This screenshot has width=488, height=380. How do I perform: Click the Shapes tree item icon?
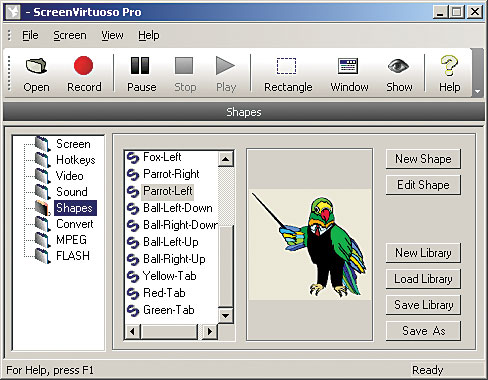(x=43, y=208)
